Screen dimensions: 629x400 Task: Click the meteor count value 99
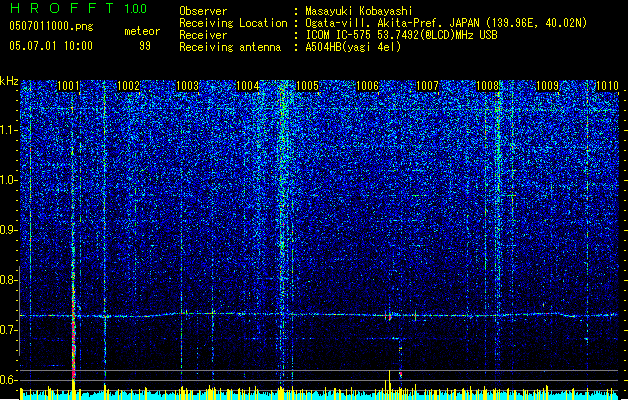coord(145,46)
